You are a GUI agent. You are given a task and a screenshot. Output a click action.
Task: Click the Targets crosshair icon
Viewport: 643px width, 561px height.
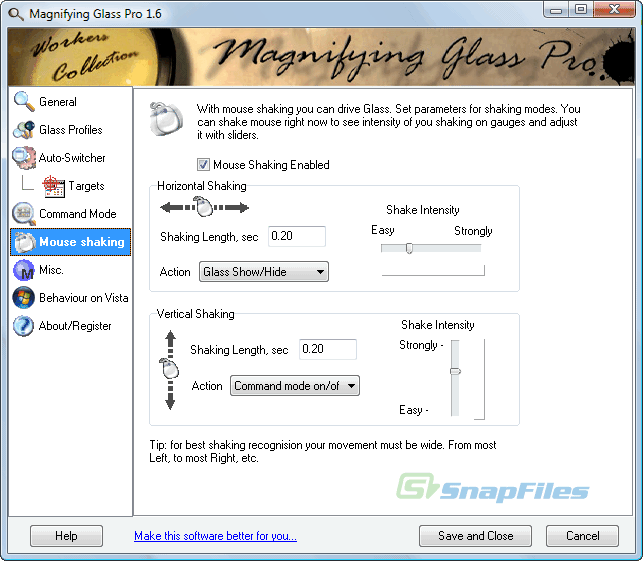click(53, 186)
